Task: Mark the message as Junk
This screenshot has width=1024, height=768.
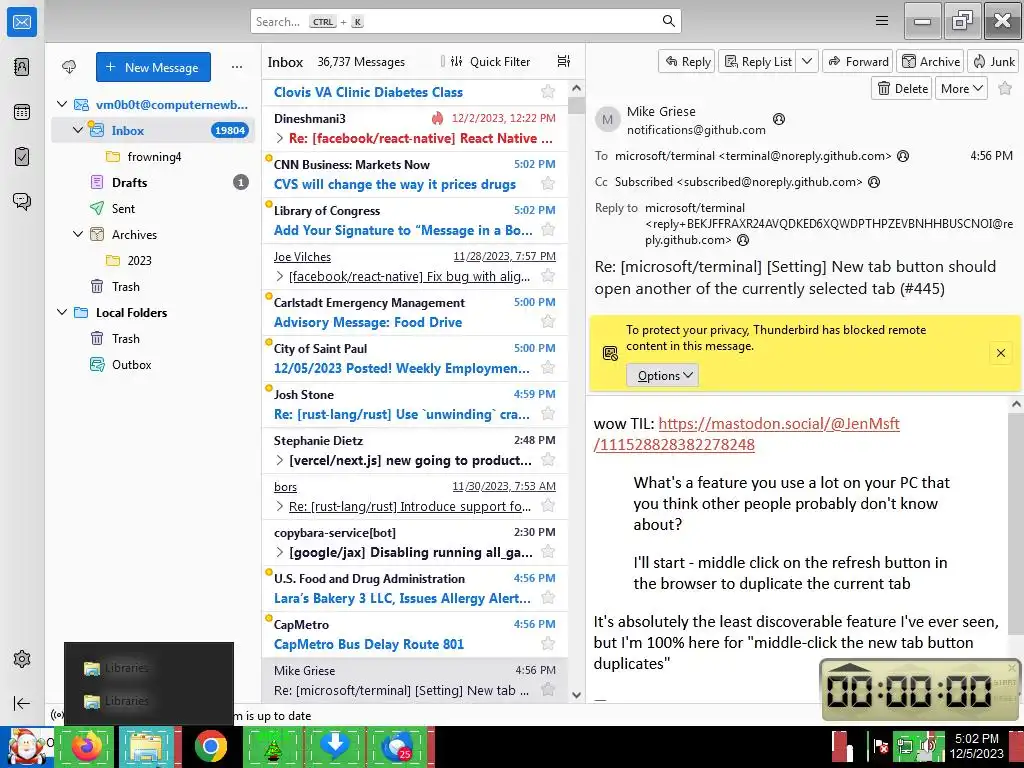Action: (993, 61)
